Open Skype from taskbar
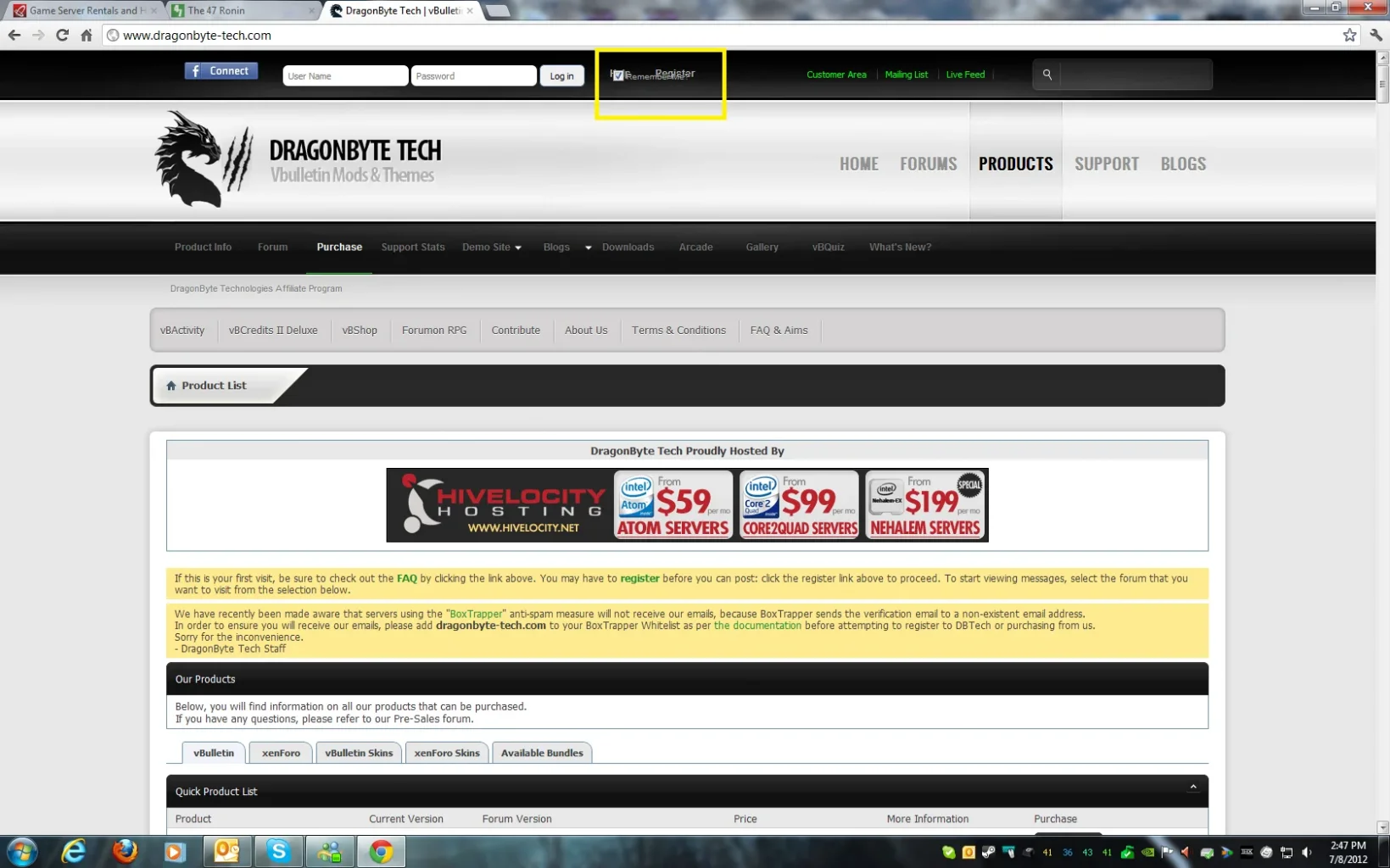Viewport: 1390px width, 868px height. [278, 852]
